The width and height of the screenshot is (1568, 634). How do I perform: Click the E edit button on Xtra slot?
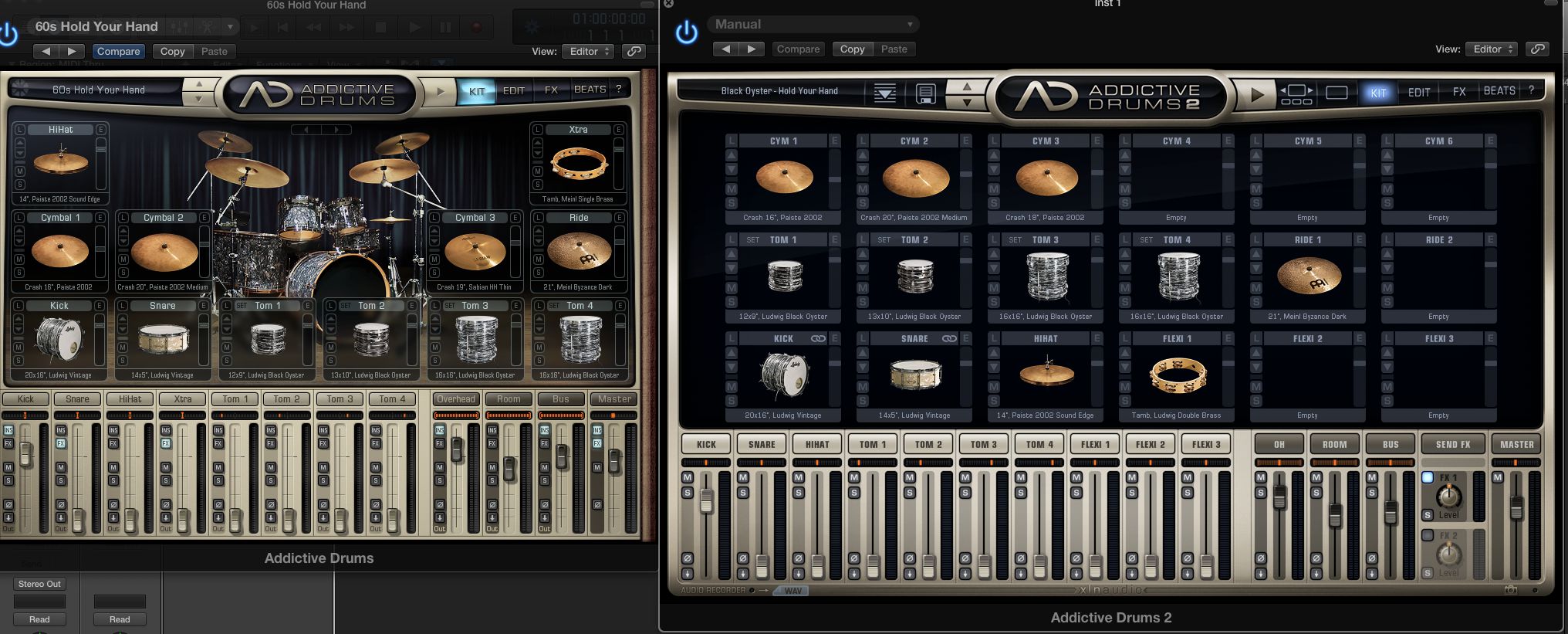click(x=618, y=130)
